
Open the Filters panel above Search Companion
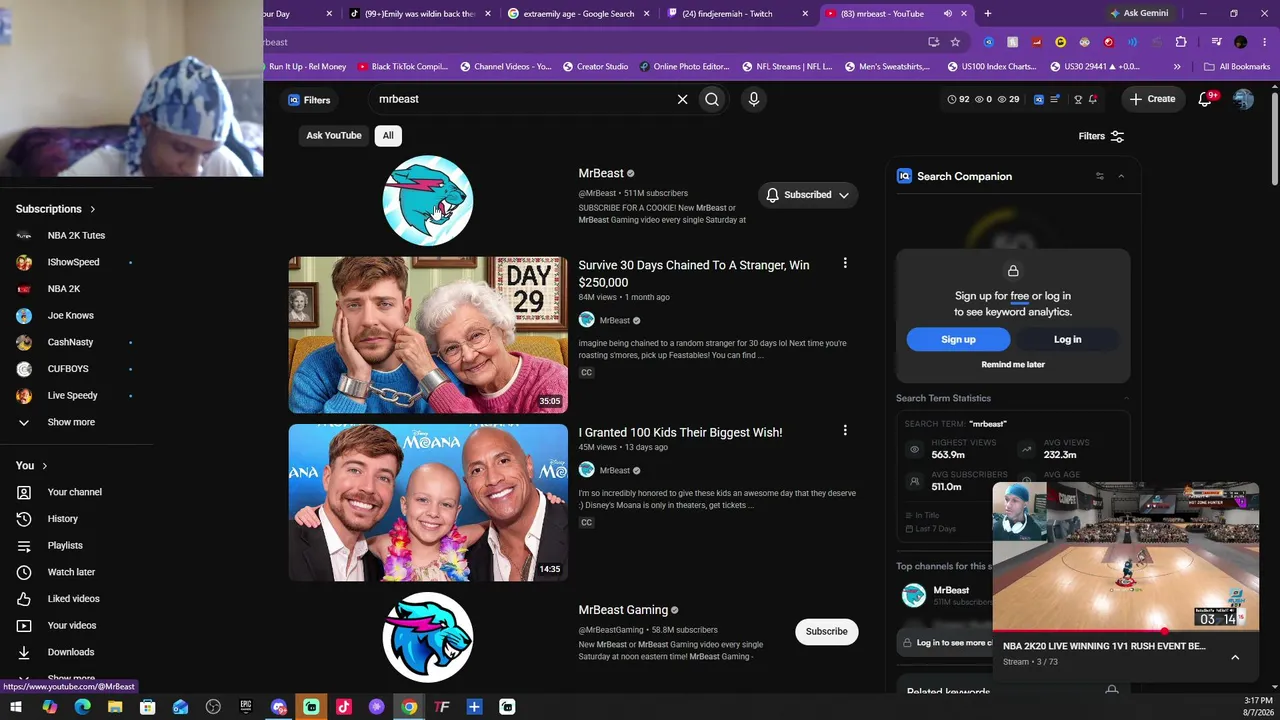[x=1101, y=136]
